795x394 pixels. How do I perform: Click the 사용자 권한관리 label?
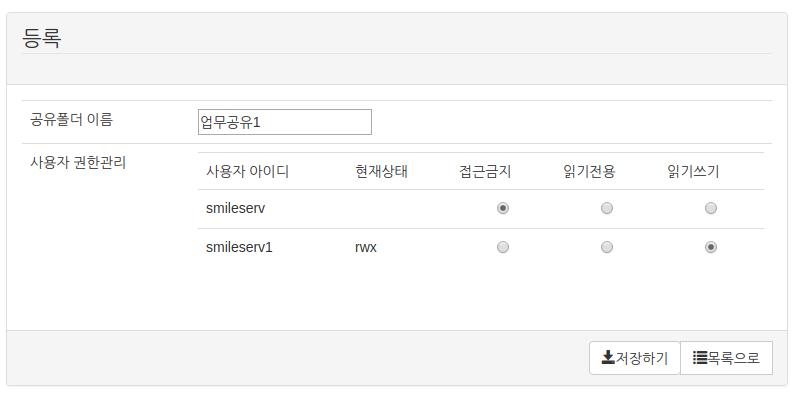tap(78, 163)
